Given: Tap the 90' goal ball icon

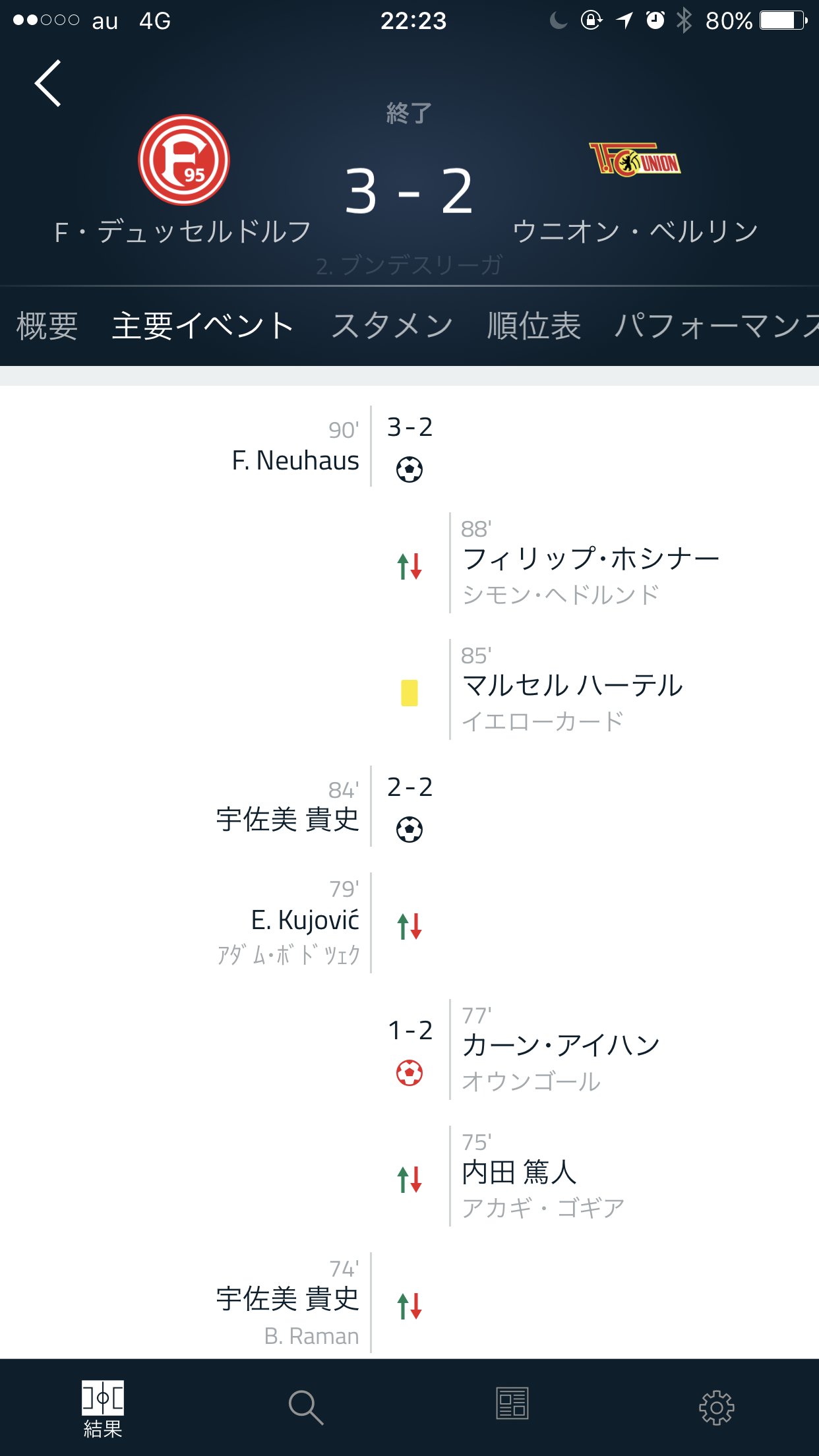Looking at the screenshot, I should (409, 470).
